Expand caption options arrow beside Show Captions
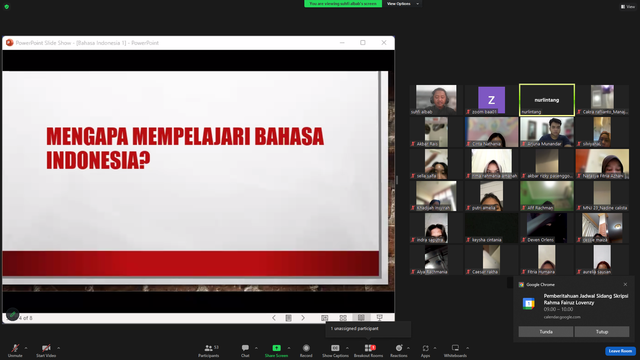The width and height of the screenshot is (640, 360). (347, 348)
